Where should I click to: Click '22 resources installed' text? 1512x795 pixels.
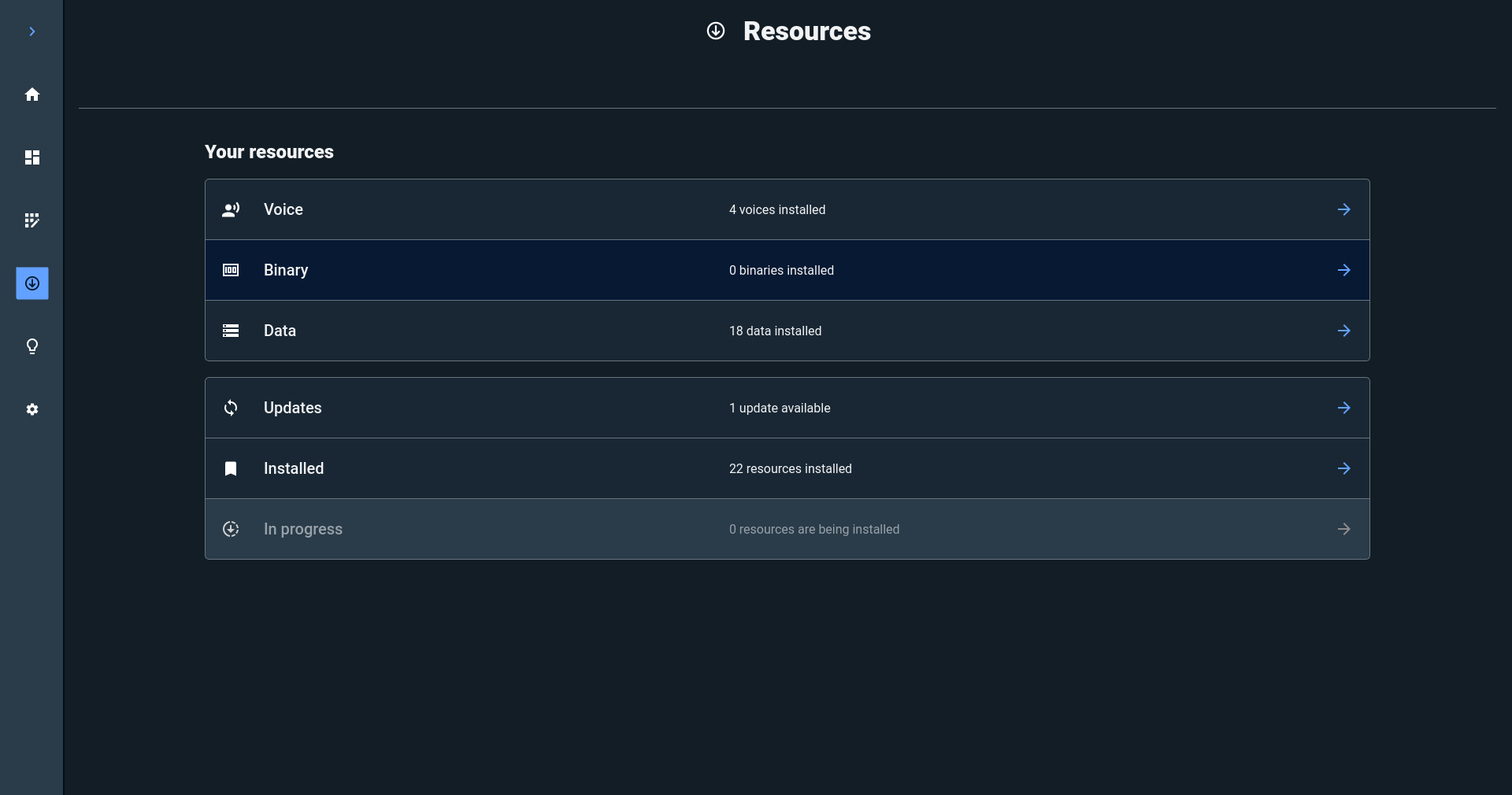(790, 468)
